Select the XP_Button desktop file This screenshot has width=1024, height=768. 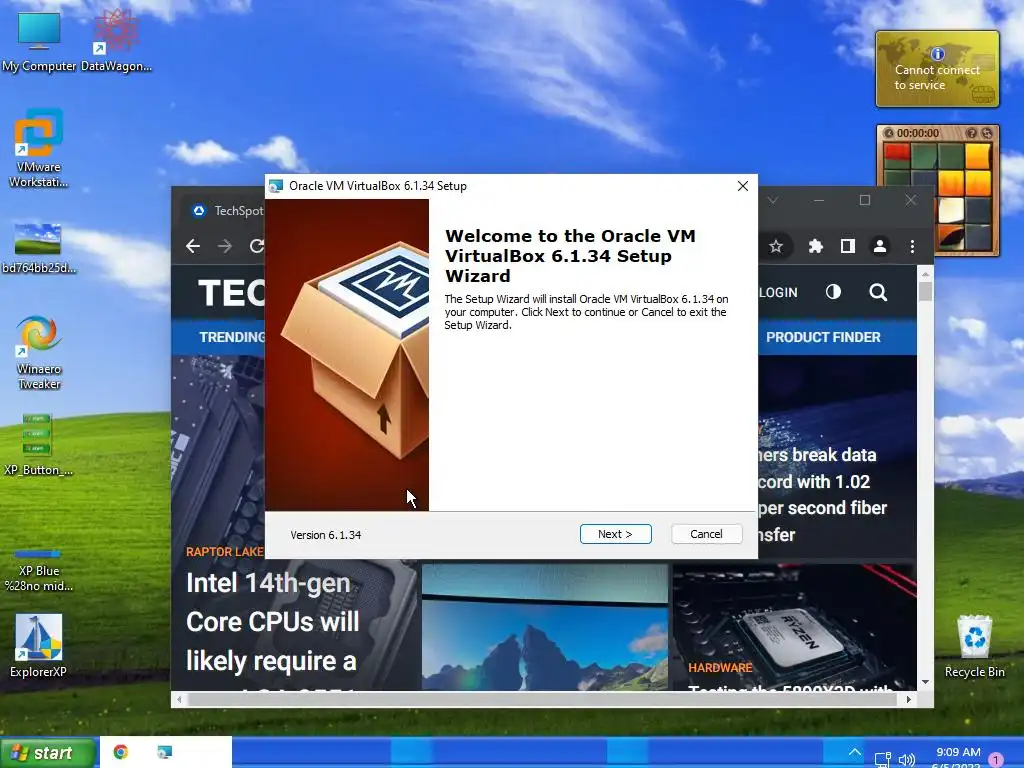click(x=38, y=445)
